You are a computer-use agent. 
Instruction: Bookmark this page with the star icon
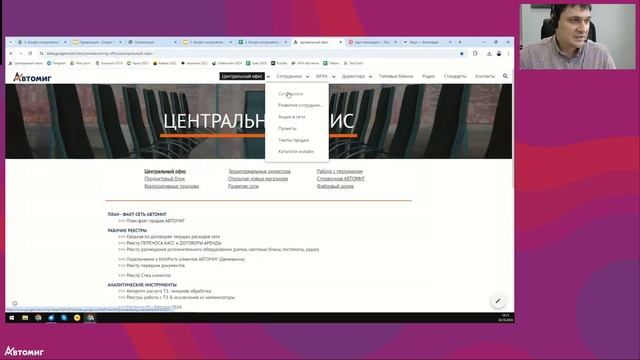462,53
